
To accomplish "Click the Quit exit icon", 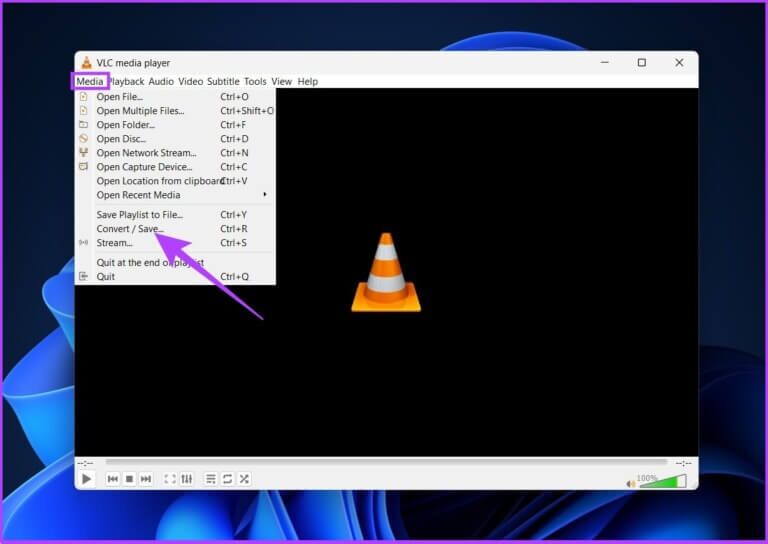I will point(84,277).
